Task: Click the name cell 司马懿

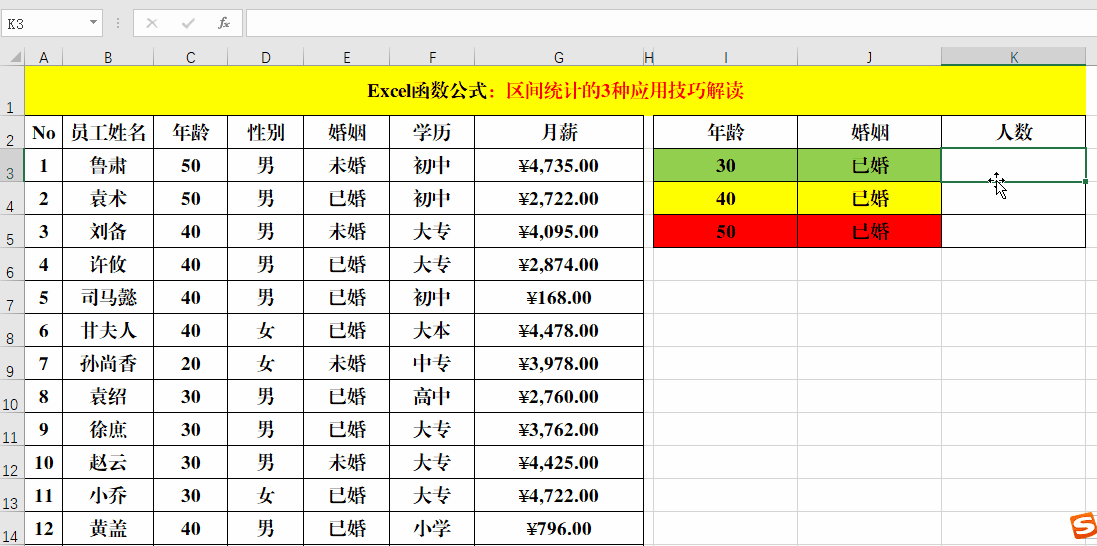Action: tap(108, 298)
